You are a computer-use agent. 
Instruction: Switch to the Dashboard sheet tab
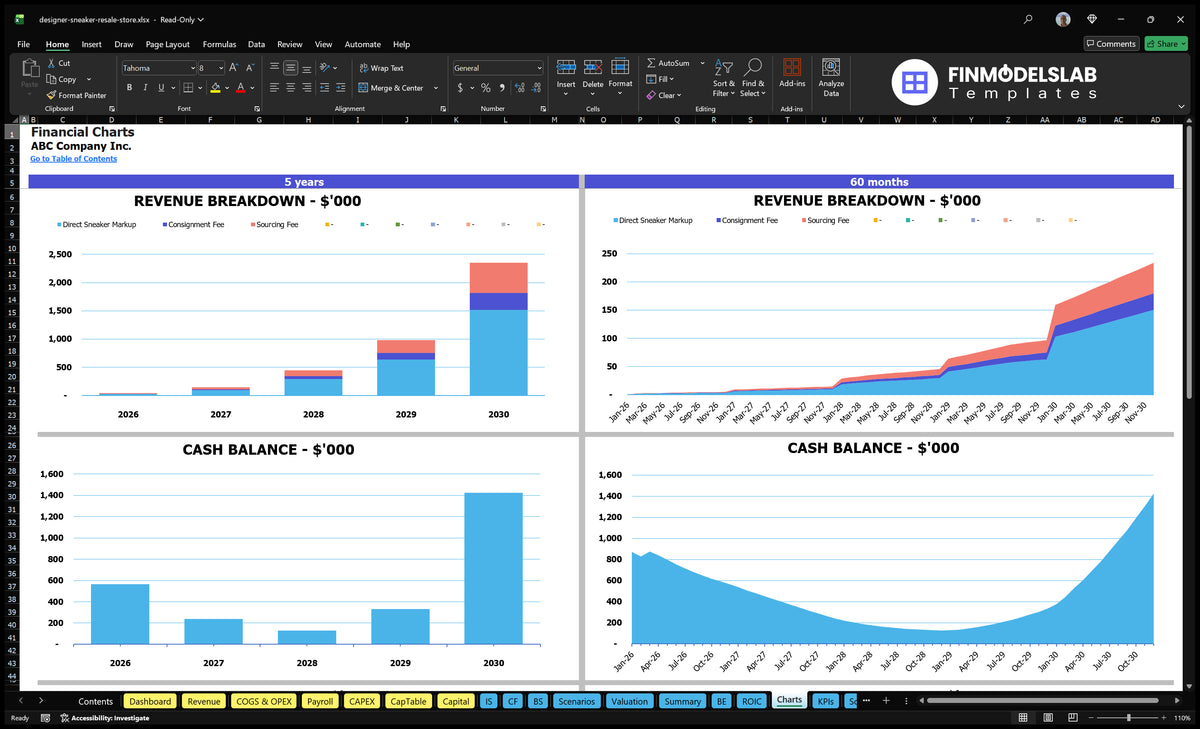pyautogui.click(x=150, y=701)
